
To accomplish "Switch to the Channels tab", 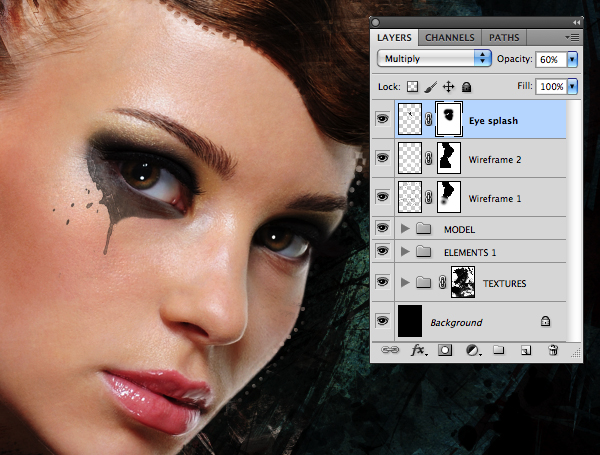I will (450, 38).
